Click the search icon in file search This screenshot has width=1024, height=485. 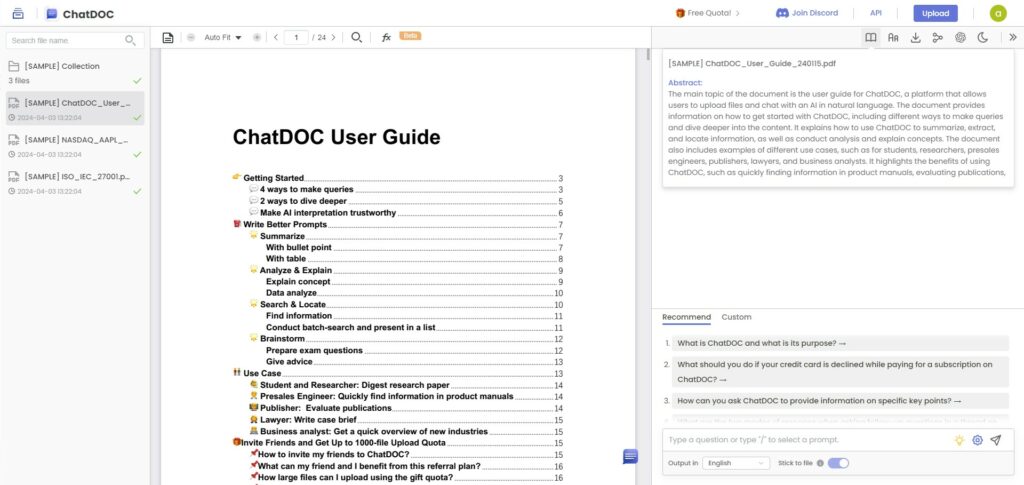coord(130,40)
